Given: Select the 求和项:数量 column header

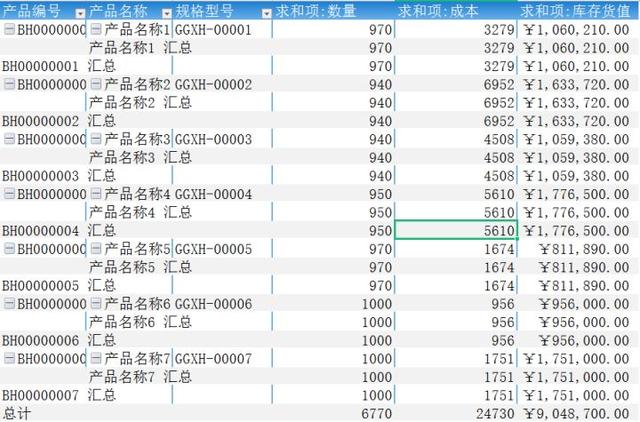Looking at the screenshot, I should click(x=333, y=11).
